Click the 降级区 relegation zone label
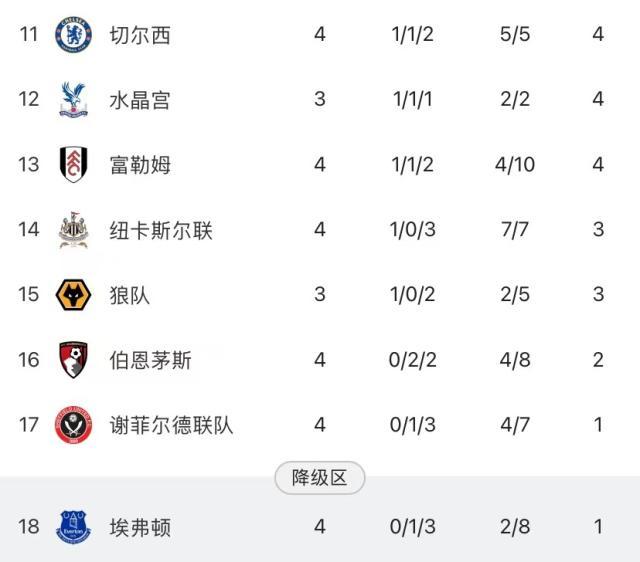 (320, 478)
